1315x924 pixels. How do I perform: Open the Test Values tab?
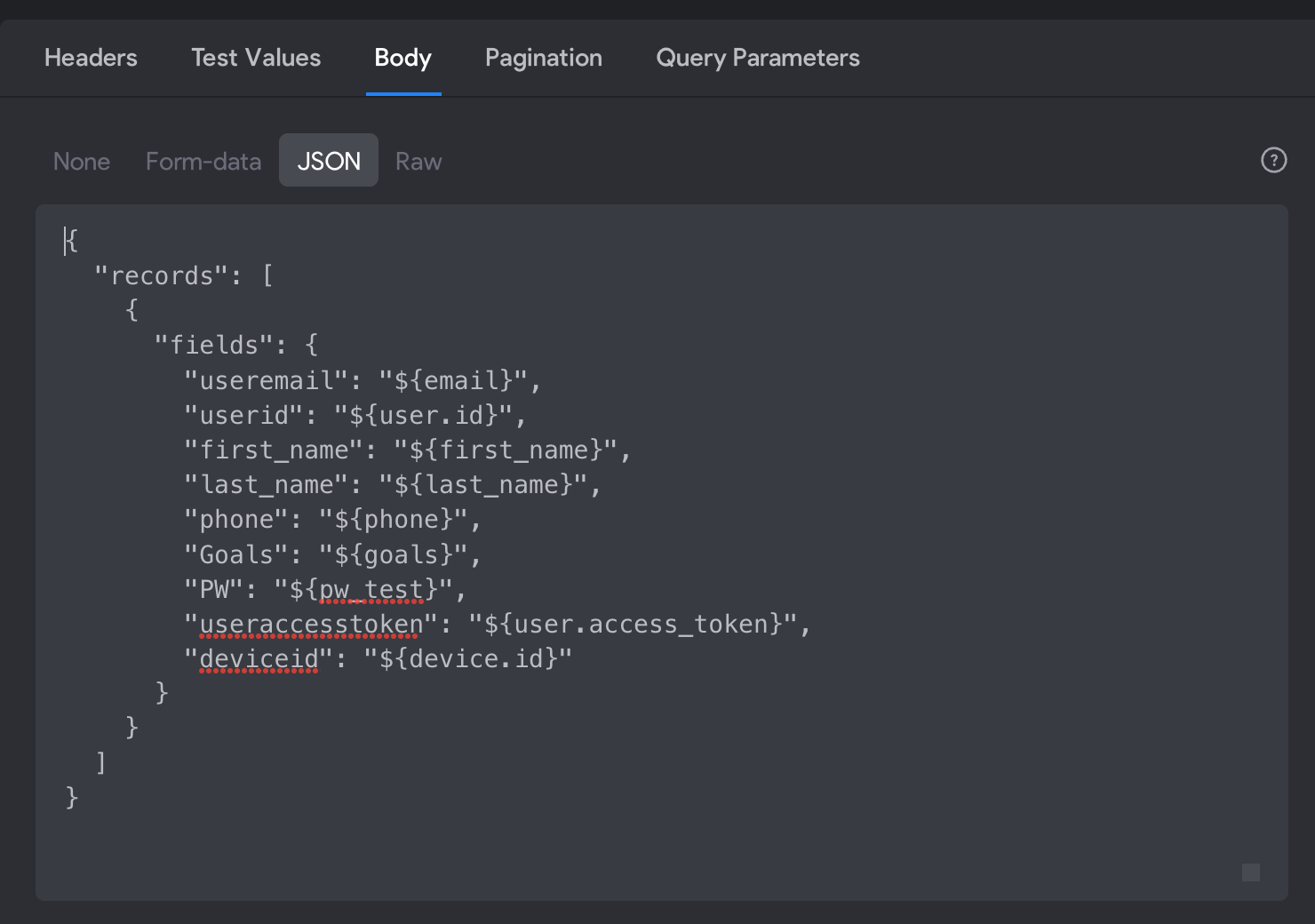click(x=256, y=58)
